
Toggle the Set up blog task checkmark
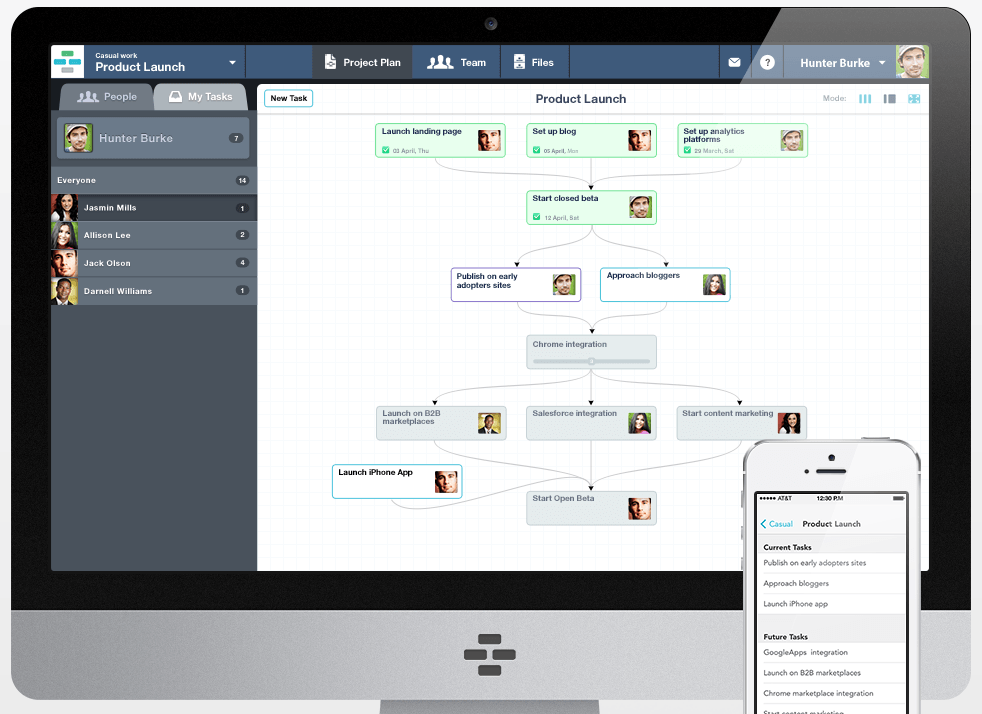click(538, 149)
